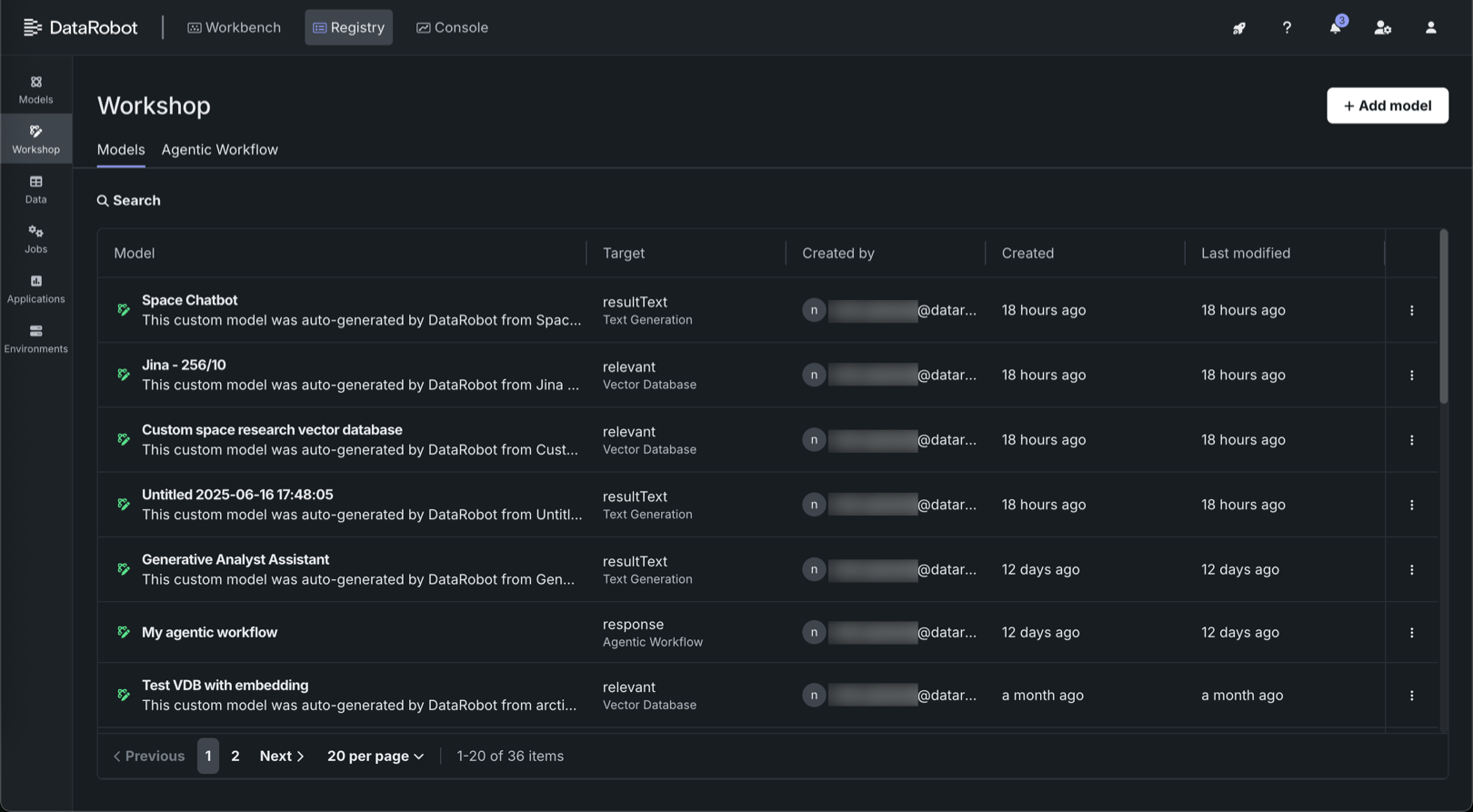Open actions menu for Space Chatbot row
The width and height of the screenshot is (1473, 812).
pyautogui.click(x=1411, y=310)
